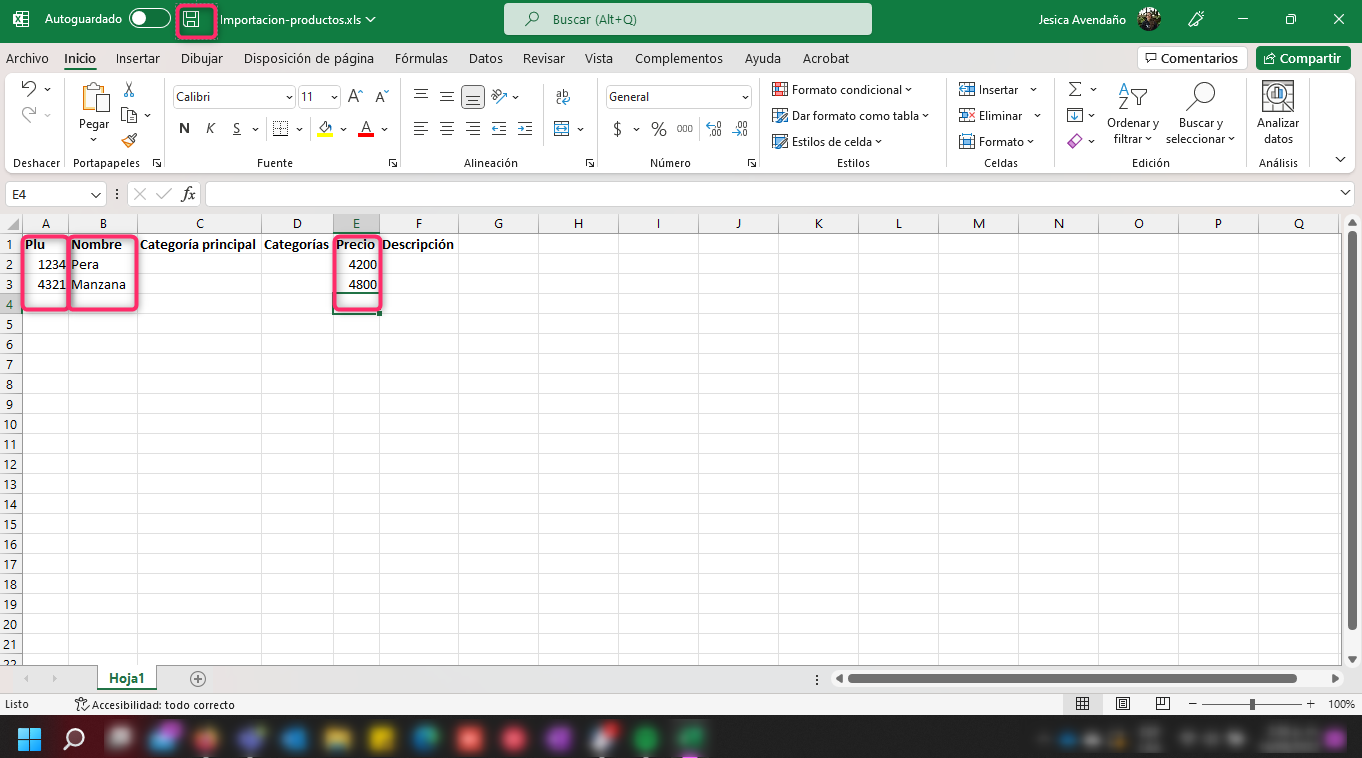Click the Cut scissors icon

(129, 90)
